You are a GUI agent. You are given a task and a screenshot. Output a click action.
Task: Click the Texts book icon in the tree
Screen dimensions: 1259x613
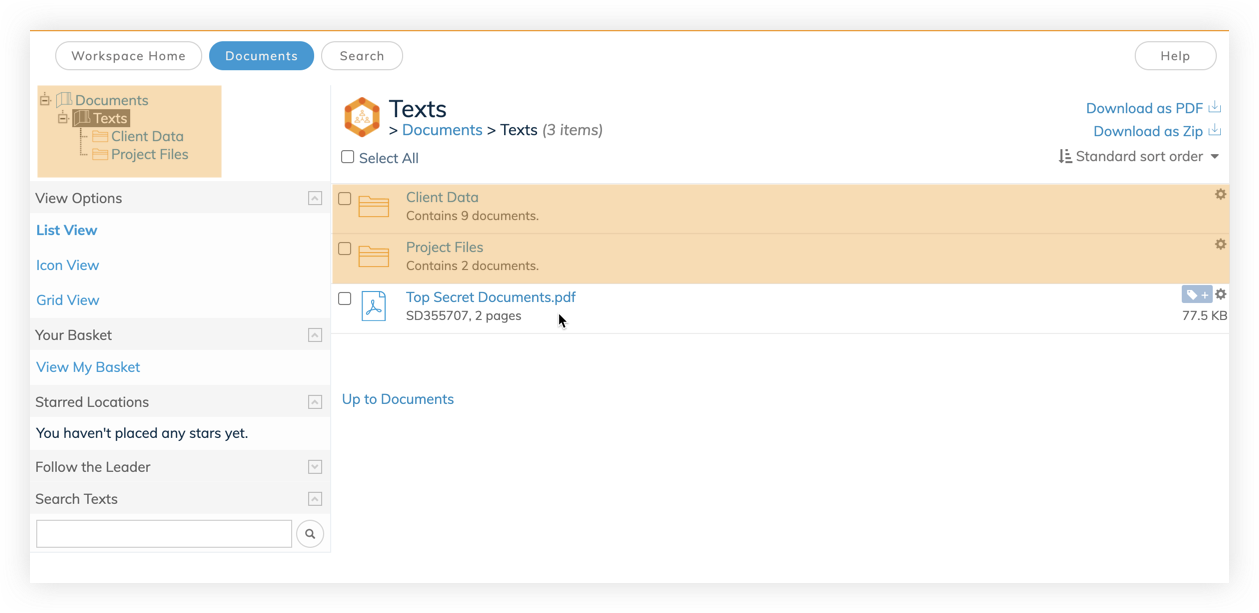pyautogui.click(x=82, y=118)
